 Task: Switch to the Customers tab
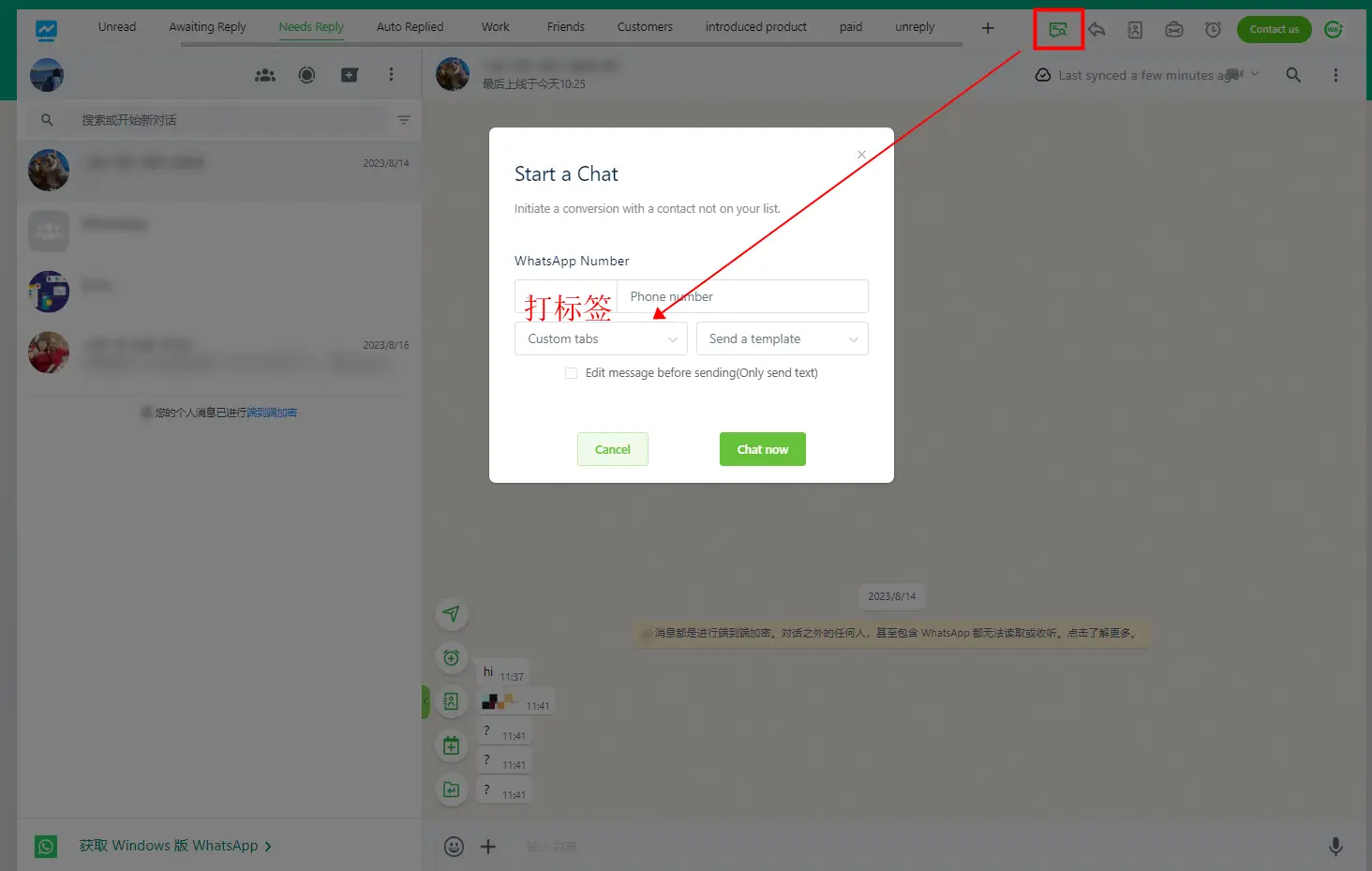(x=644, y=26)
